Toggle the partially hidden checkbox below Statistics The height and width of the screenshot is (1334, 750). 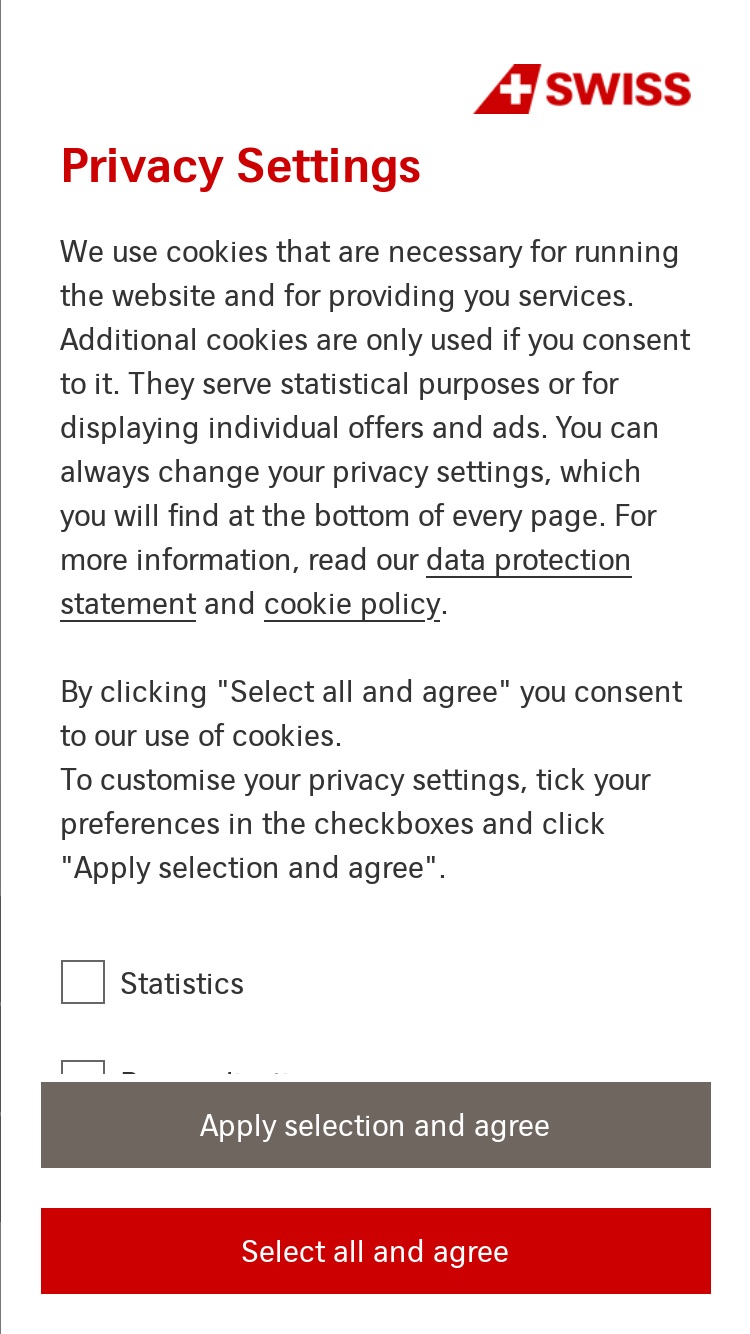coord(83,1071)
